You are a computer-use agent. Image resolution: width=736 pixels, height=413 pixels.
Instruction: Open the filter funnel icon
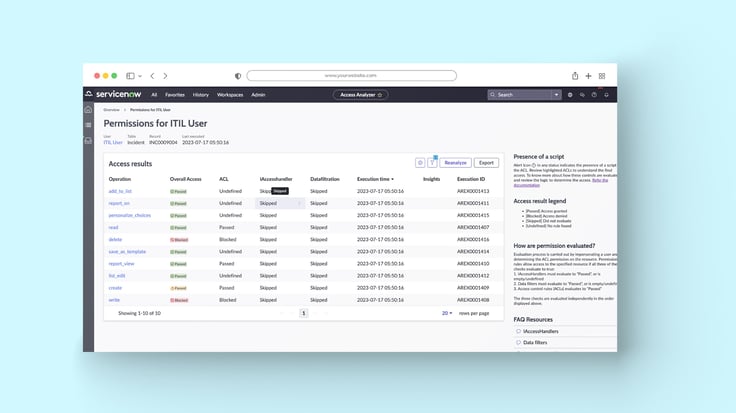[x=432, y=163]
